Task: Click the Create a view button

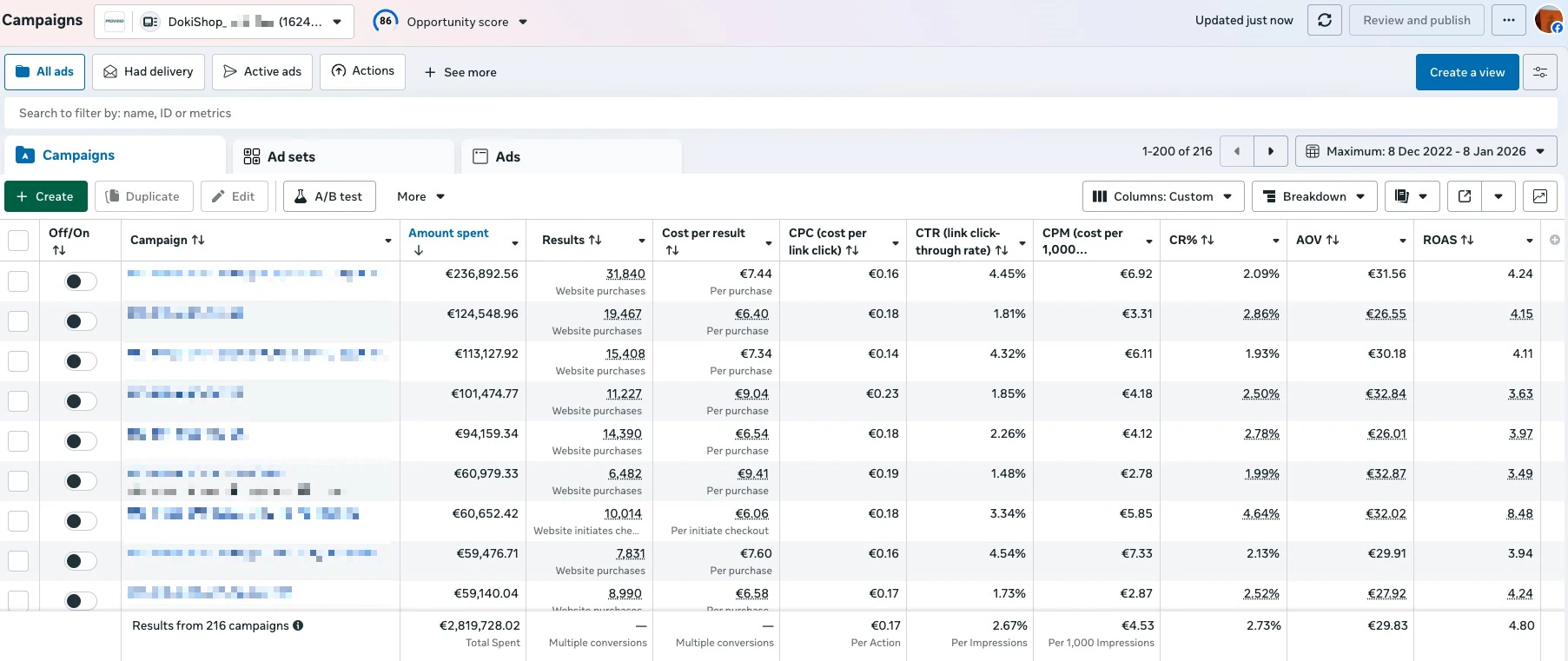Action: [x=1467, y=72]
